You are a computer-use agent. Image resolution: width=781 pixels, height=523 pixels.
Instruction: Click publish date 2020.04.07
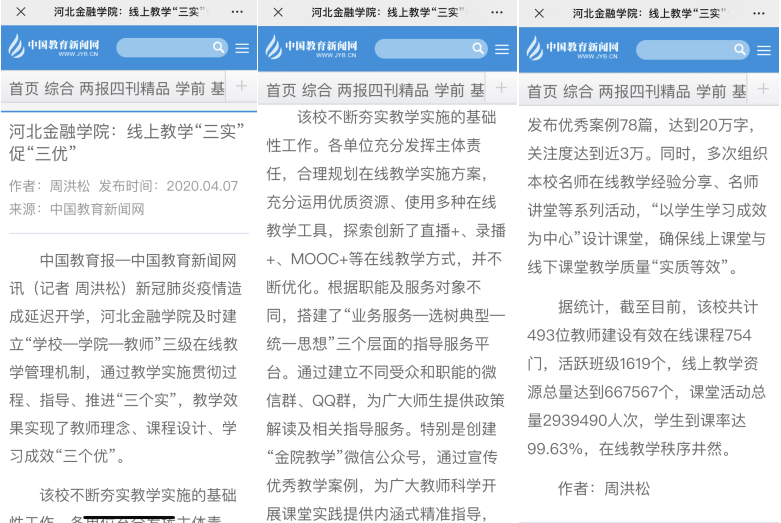click(202, 186)
